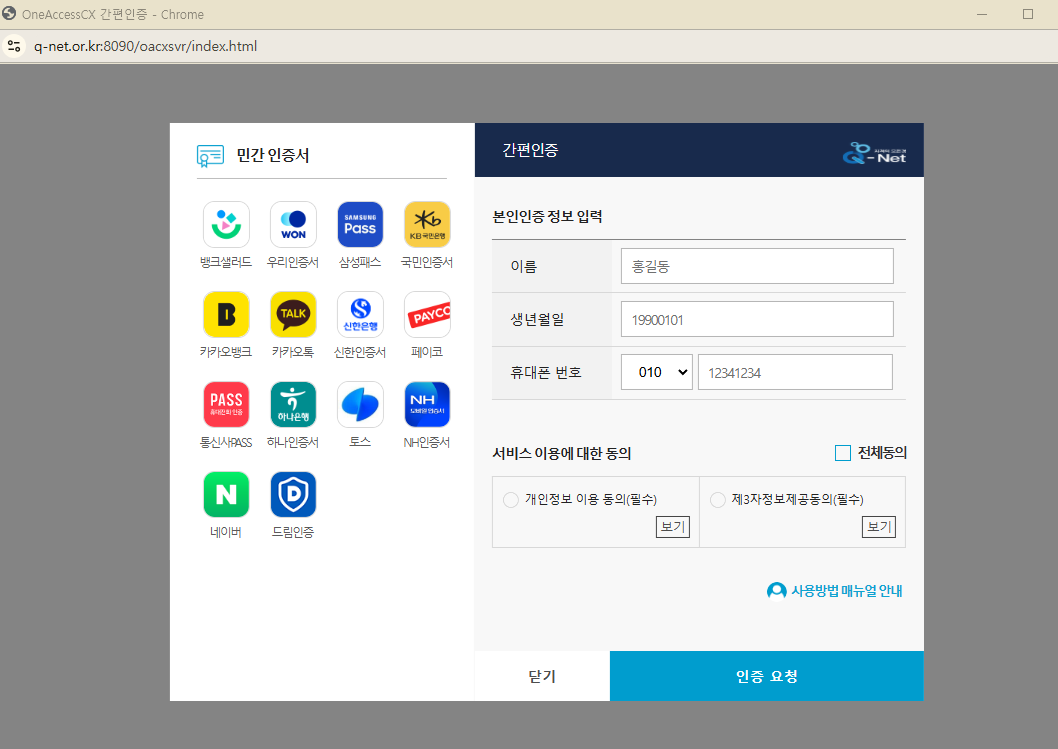The width and height of the screenshot is (1058, 749).
Task: Click the 간편인증 title text
Action: tap(530, 150)
